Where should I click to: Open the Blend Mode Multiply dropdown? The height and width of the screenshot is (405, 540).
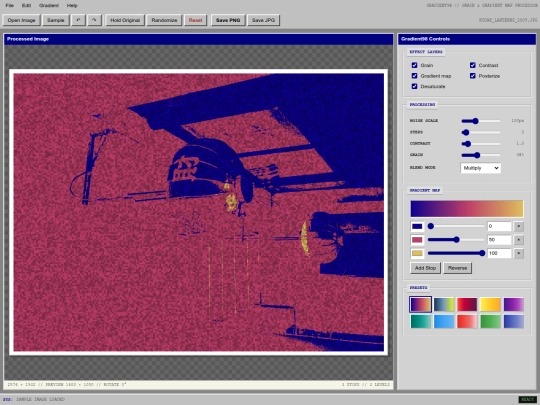(480, 168)
